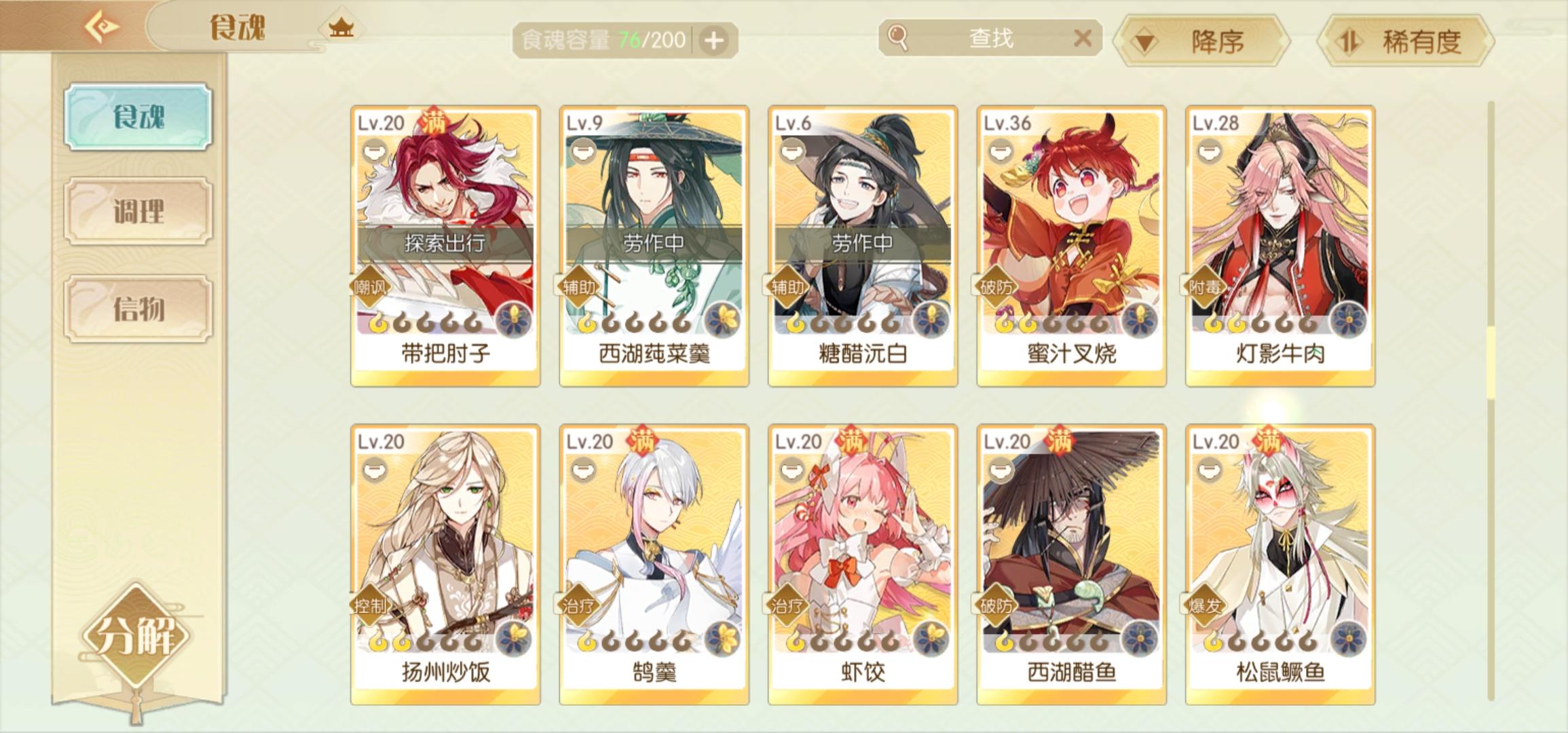Open the 信物 tab
Image resolution: width=1568 pixels, height=733 pixels.
138,309
